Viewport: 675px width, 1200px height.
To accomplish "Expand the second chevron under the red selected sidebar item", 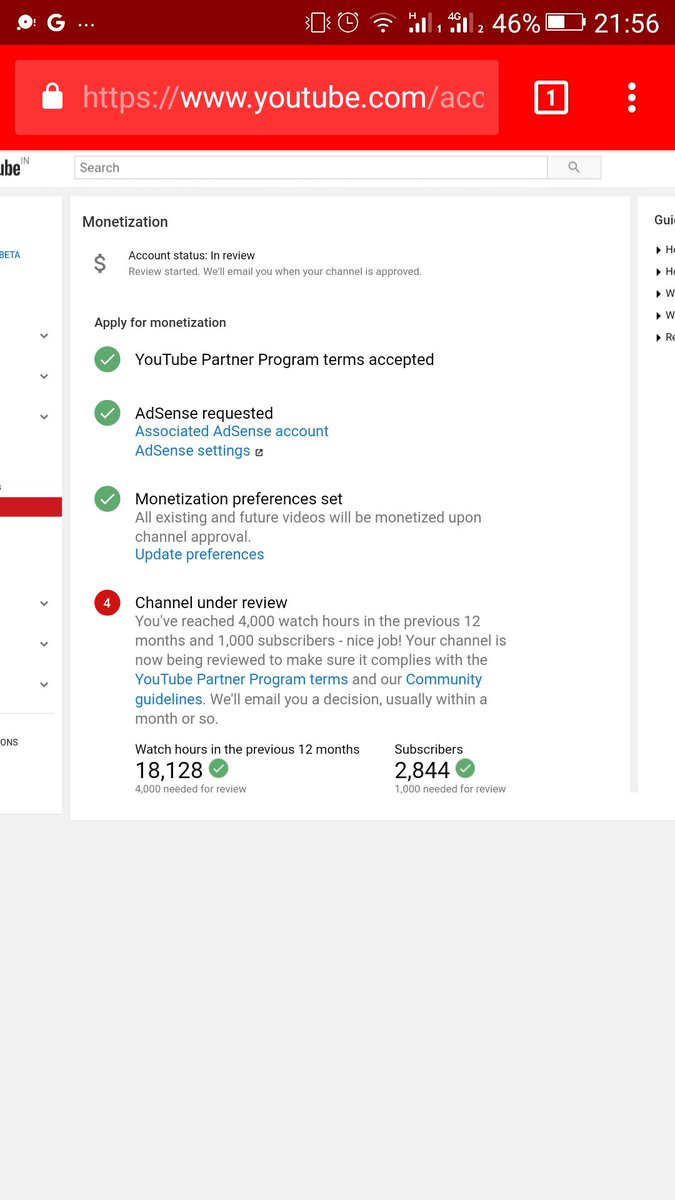I will [x=44, y=644].
